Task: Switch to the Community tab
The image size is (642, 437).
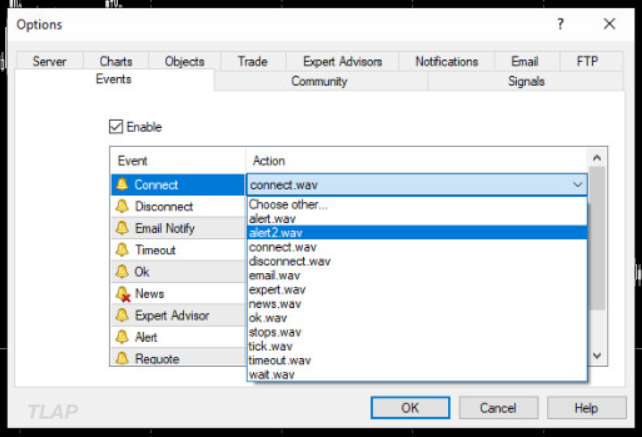Action: 319,81
